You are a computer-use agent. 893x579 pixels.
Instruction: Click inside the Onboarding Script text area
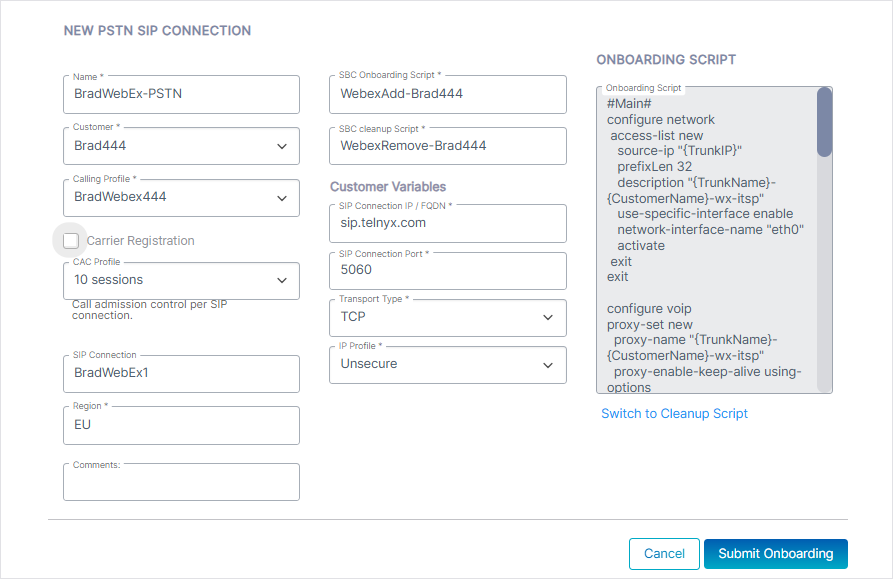(705, 240)
